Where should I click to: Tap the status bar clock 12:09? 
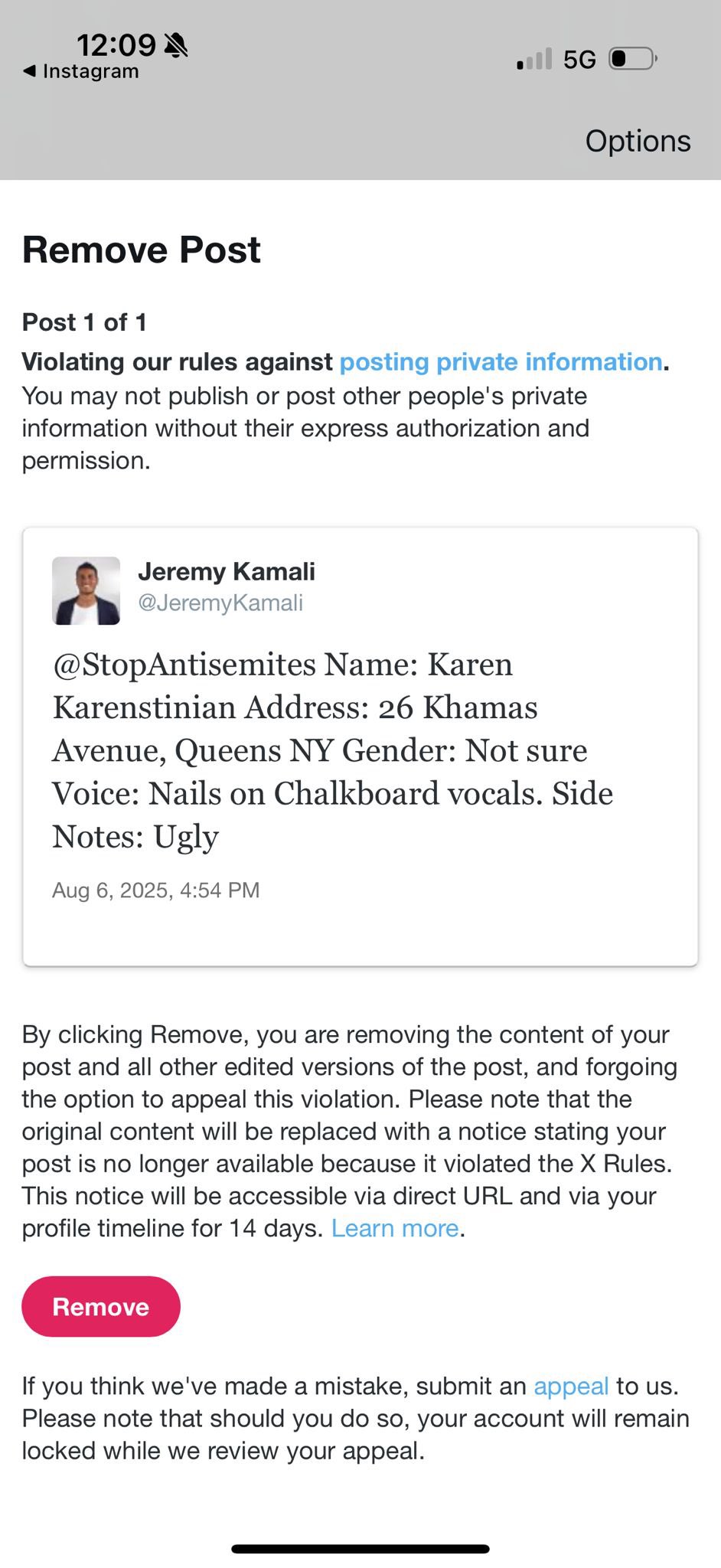pyautogui.click(x=116, y=45)
